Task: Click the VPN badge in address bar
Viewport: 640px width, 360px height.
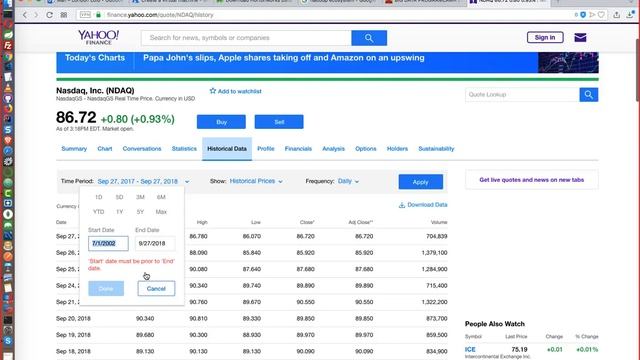Action: click(85, 15)
